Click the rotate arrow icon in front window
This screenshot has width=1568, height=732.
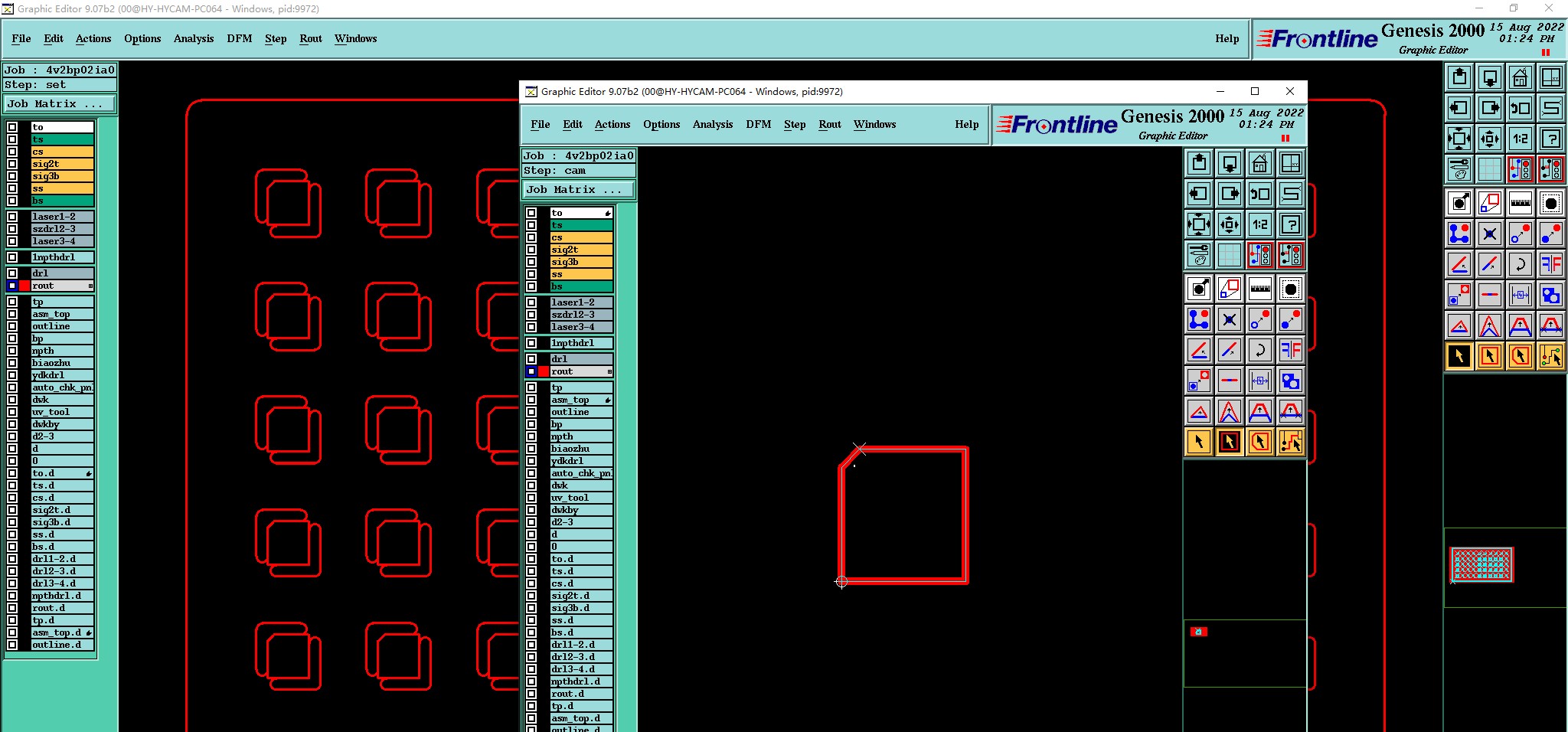1260,350
